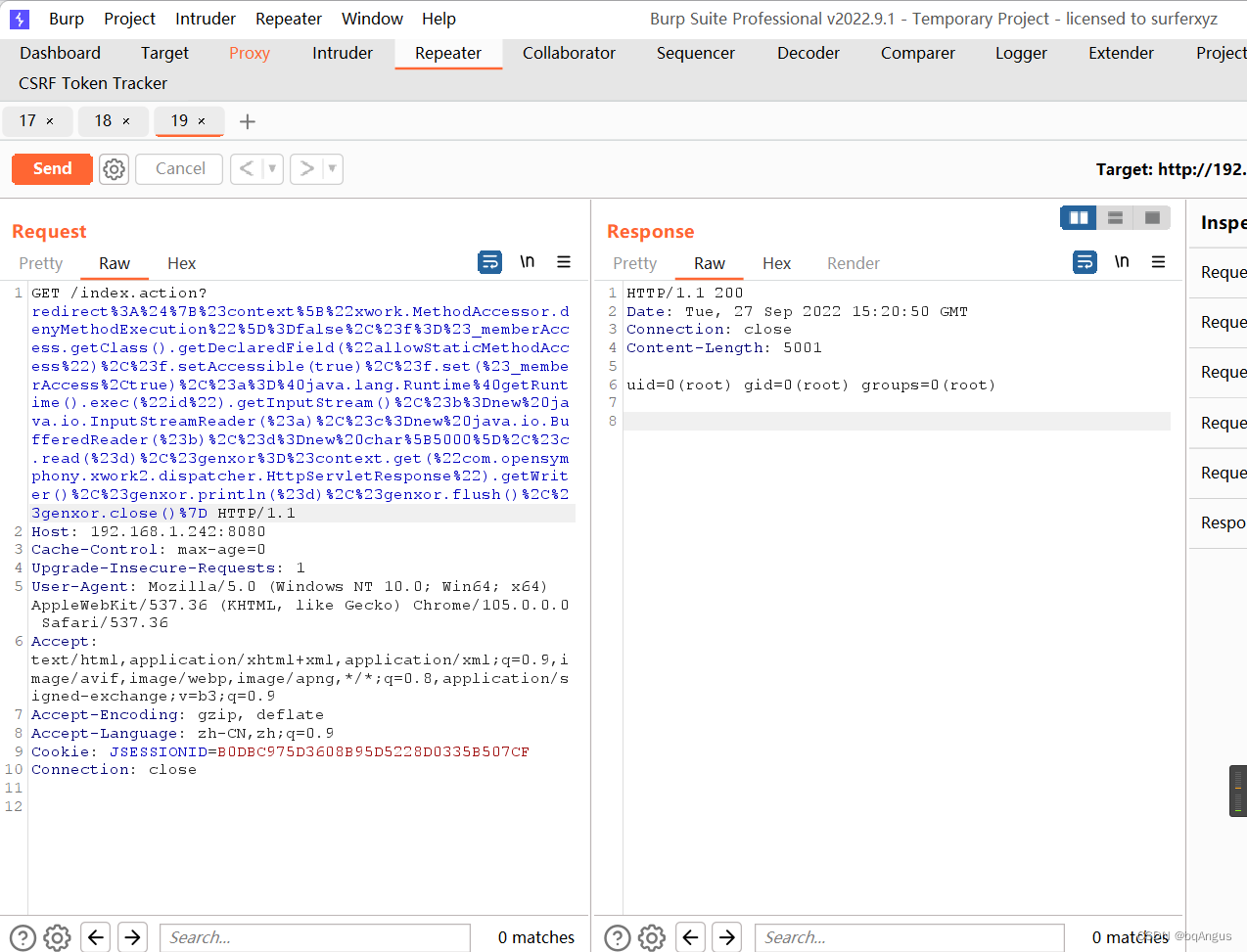The image size is (1247, 952).
Task: Open history dropdown beside back arrow
Action: pyautogui.click(x=272, y=168)
